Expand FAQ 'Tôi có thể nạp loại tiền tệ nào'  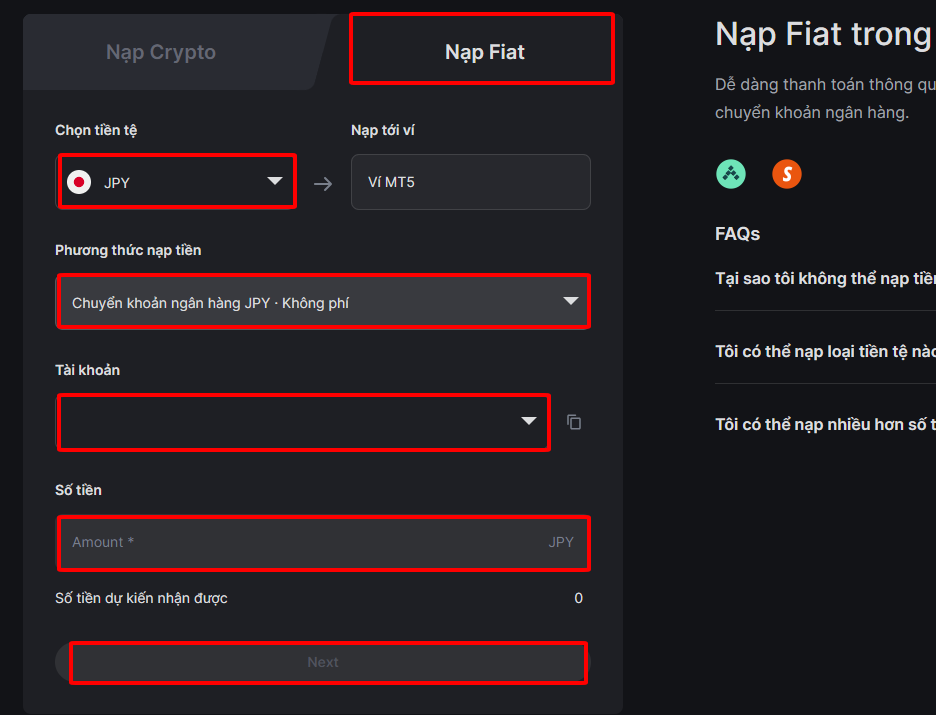tap(826, 352)
